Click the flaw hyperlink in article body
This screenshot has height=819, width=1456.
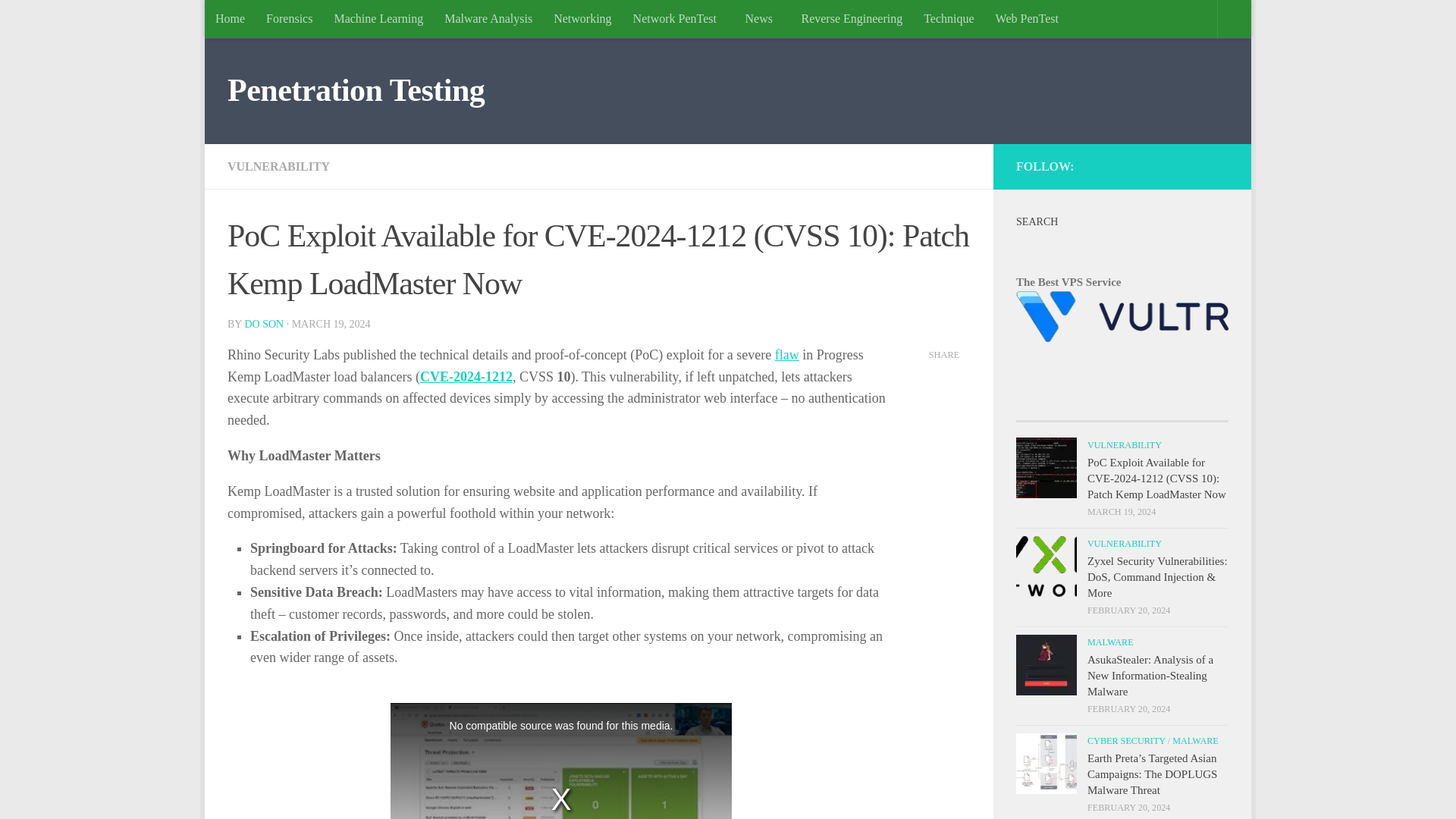click(x=786, y=355)
